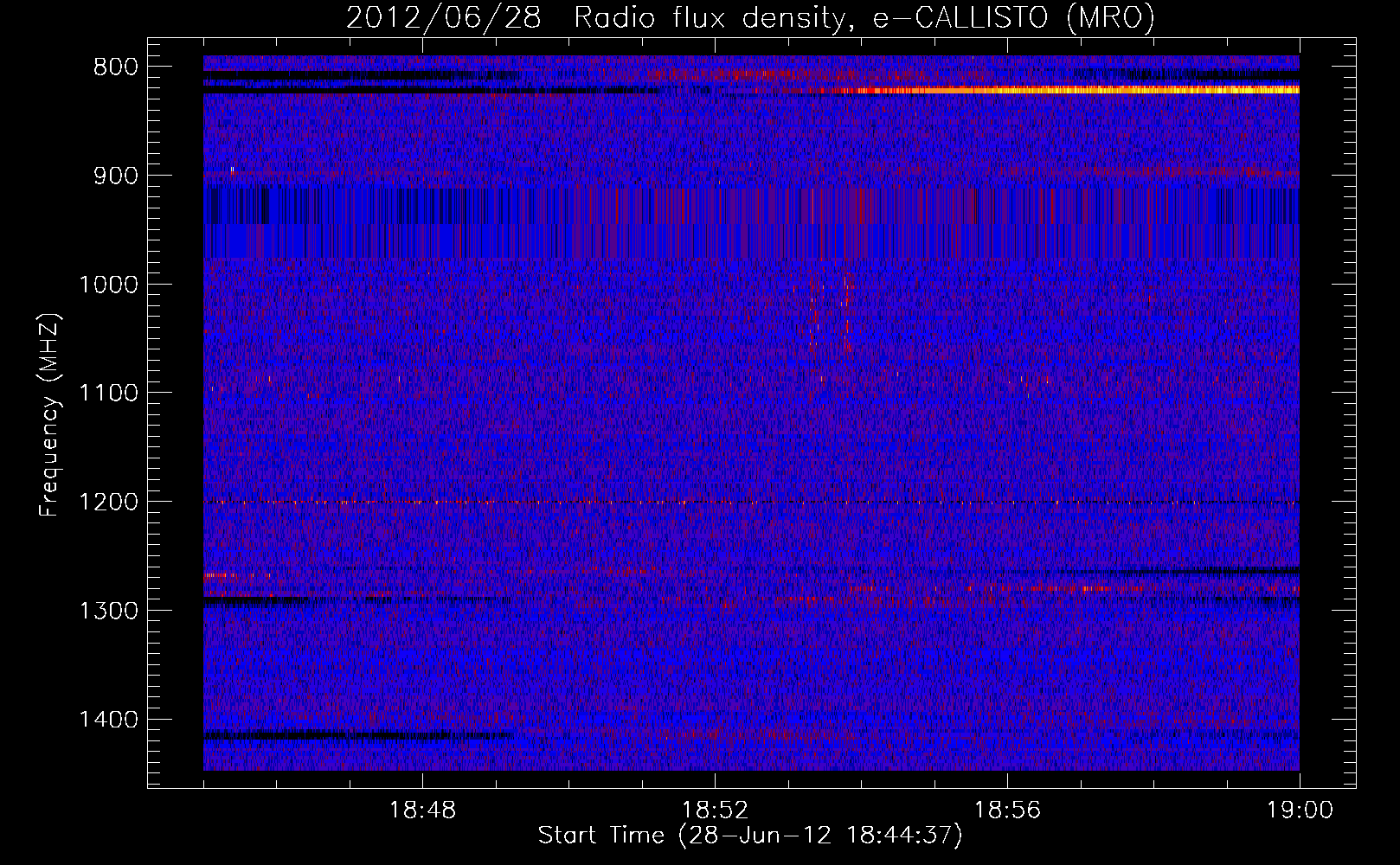This screenshot has width=1400, height=865.
Task: Click the 18:56 time axis label
Action: tap(1007, 811)
